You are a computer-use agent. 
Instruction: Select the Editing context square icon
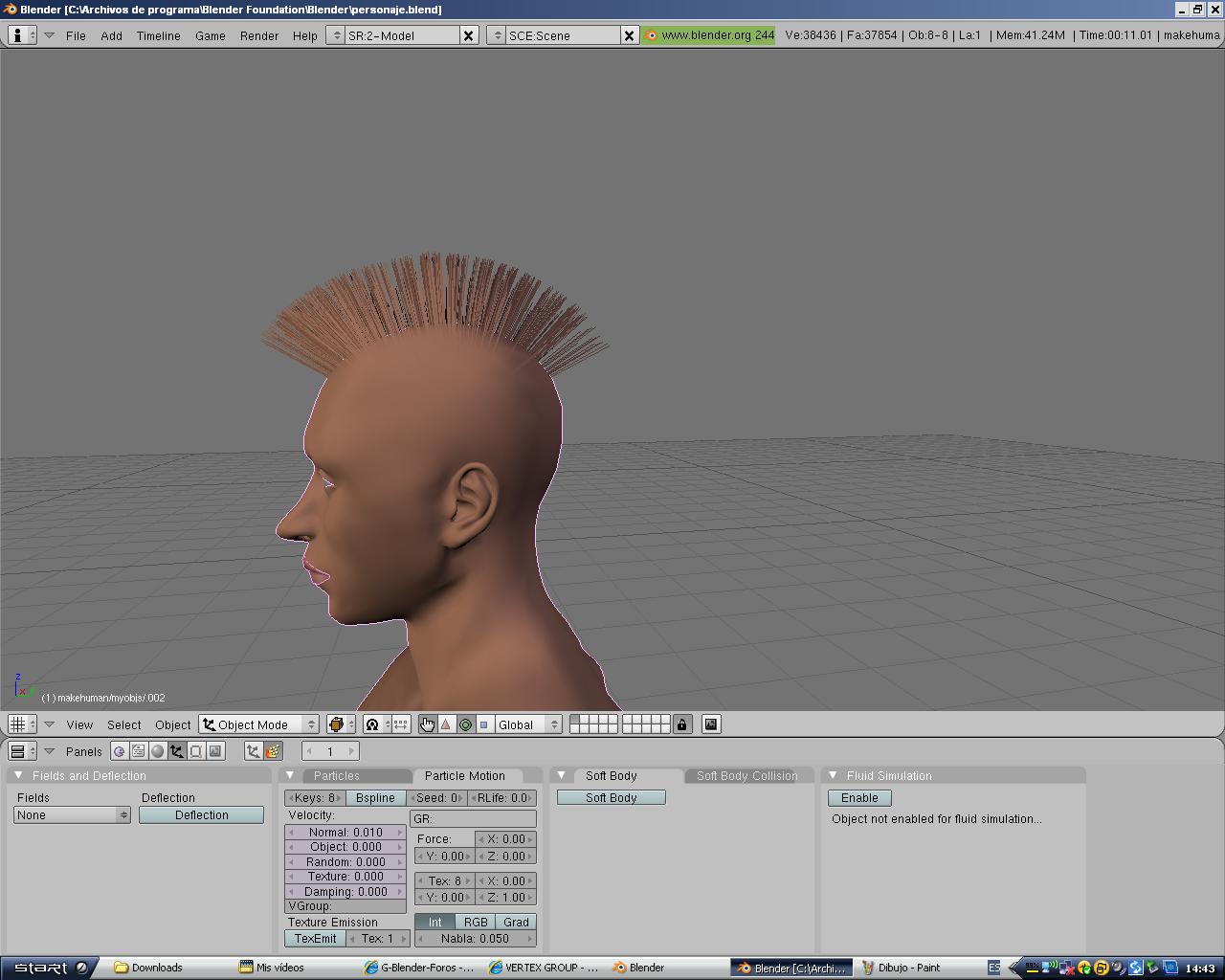pyautogui.click(x=196, y=751)
